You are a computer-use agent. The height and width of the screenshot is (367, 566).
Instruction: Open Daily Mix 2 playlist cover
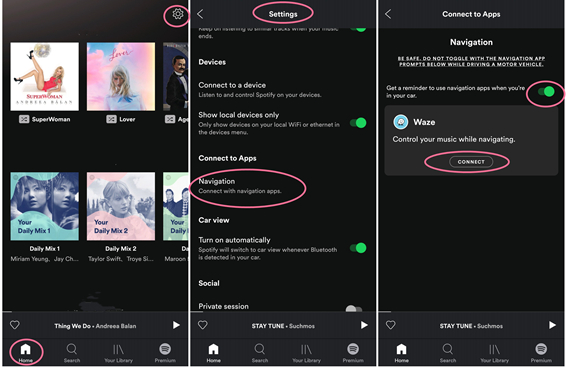121,206
